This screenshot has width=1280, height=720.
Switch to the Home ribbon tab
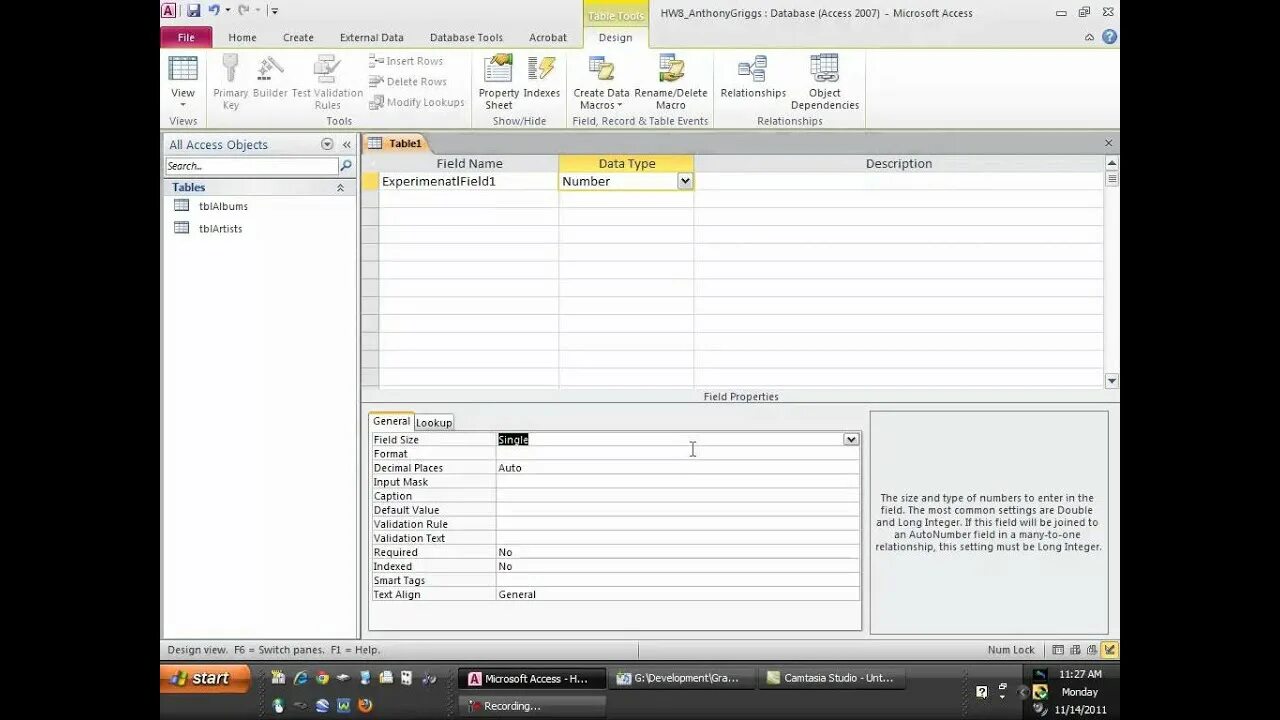tap(242, 37)
